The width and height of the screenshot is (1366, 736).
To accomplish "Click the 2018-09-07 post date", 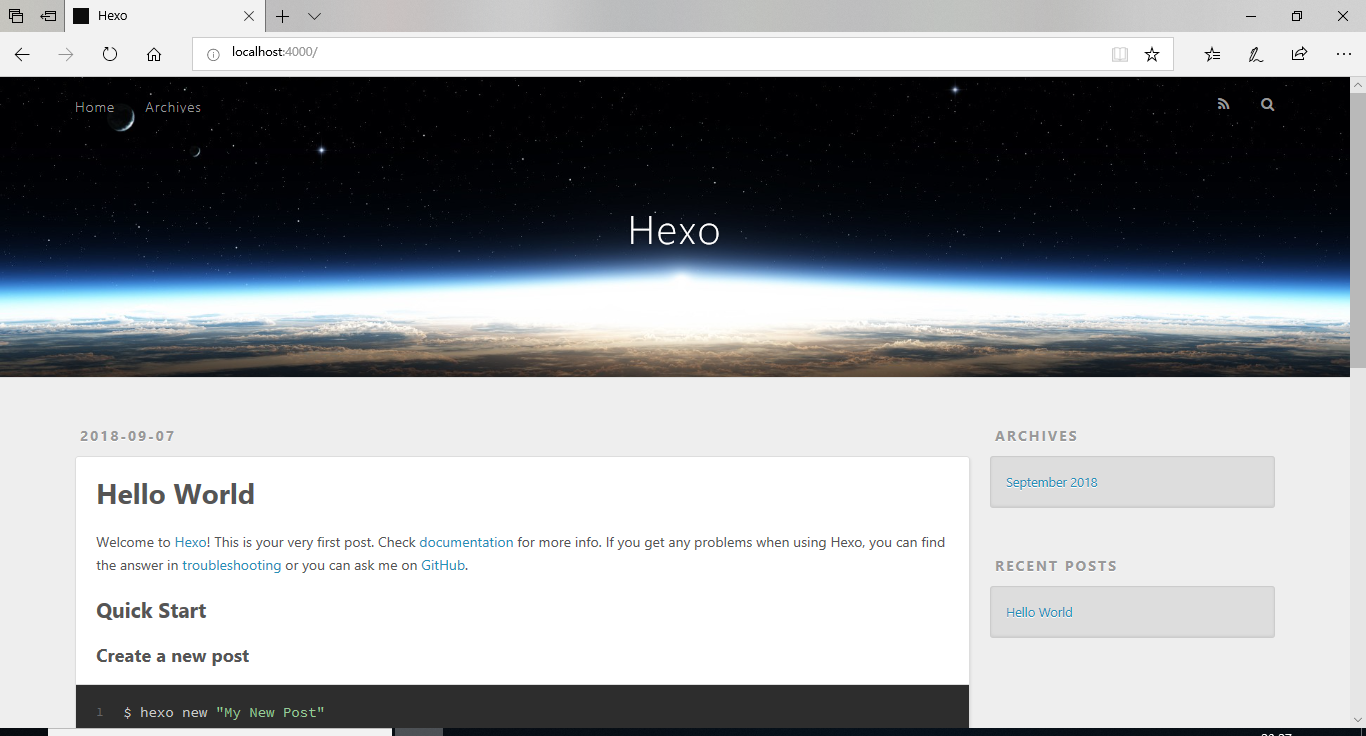I will point(127,436).
